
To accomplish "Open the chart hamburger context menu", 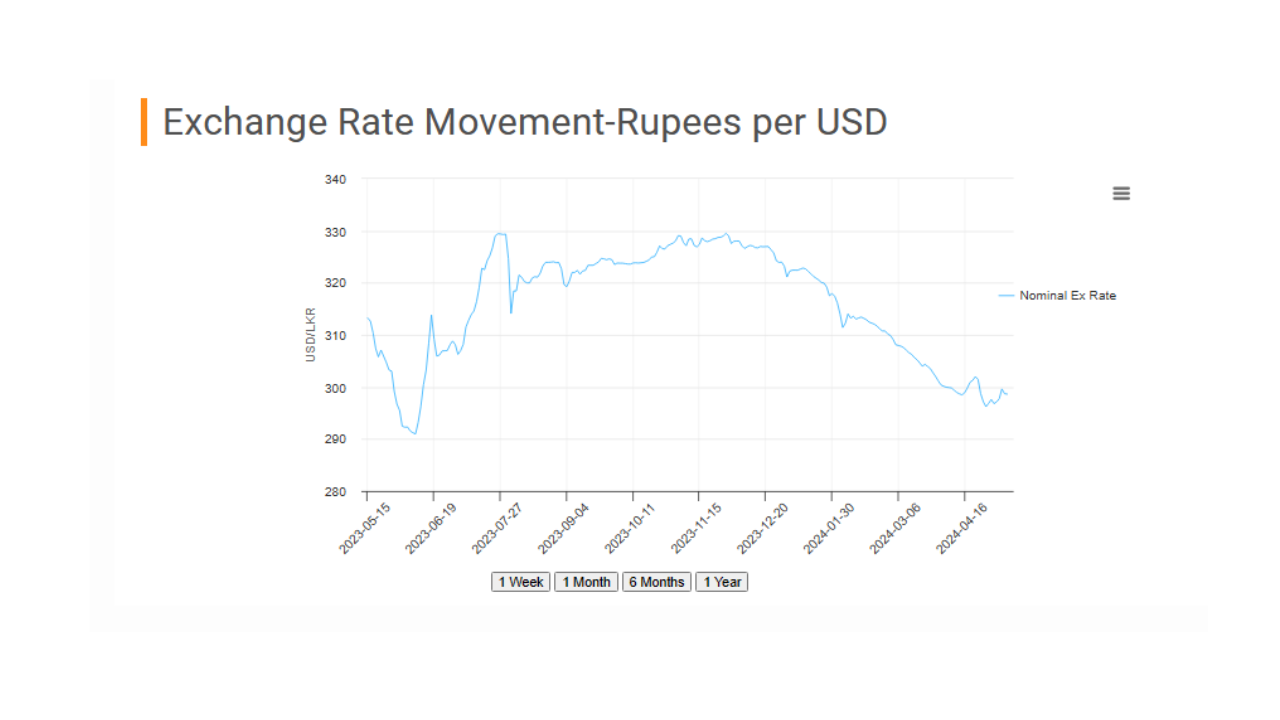I will point(1121,194).
